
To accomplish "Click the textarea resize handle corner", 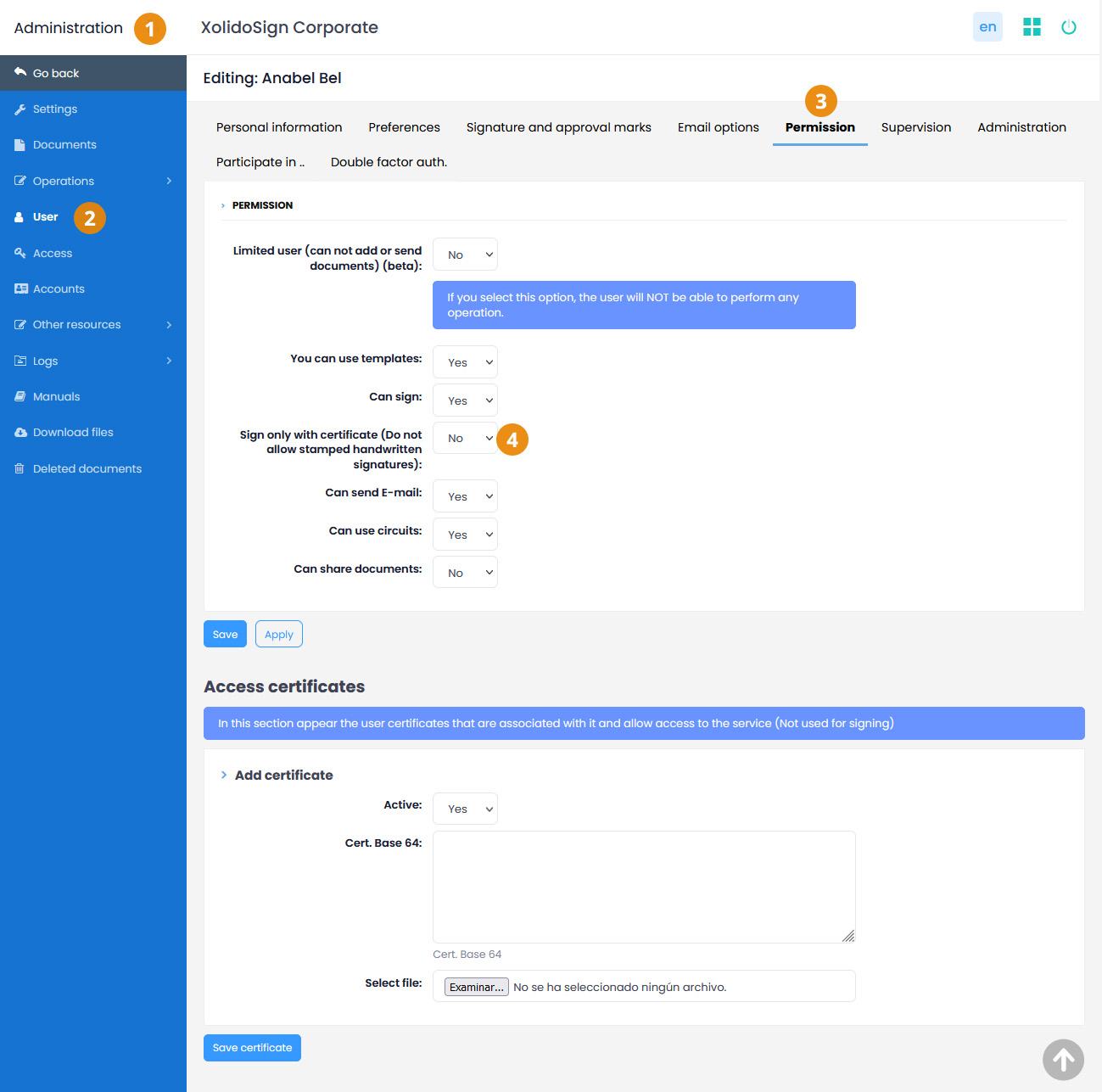I will (848, 936).
